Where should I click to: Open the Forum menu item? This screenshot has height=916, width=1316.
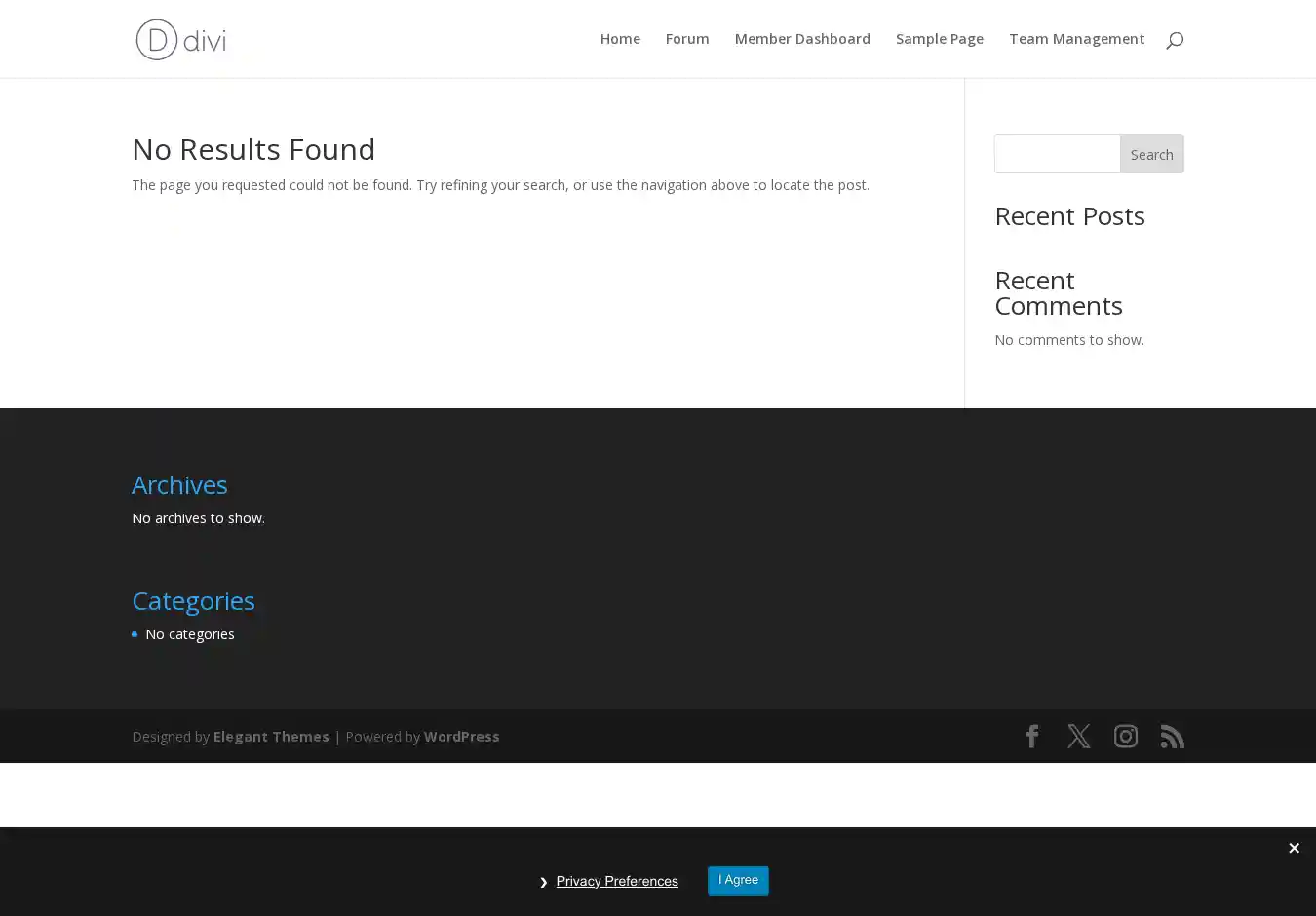pyautogui.click(x=686, y=39)
